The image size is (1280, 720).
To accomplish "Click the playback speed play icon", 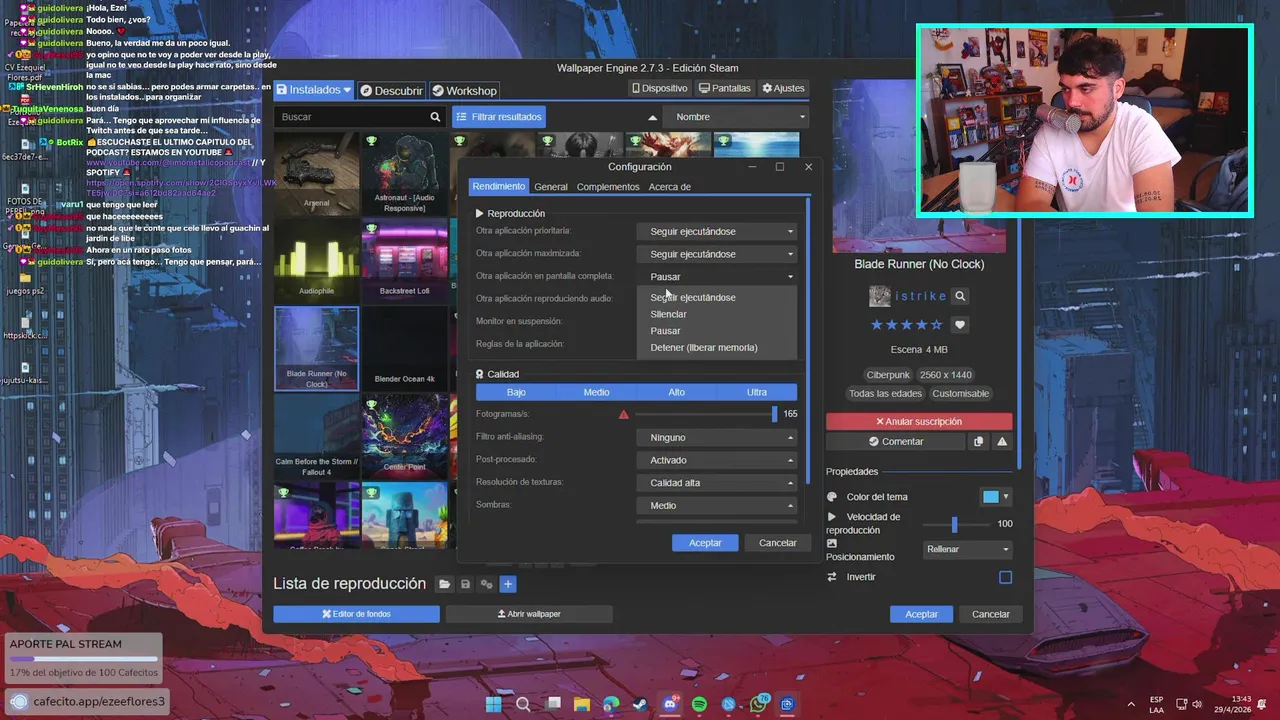I will pos(832,517).
